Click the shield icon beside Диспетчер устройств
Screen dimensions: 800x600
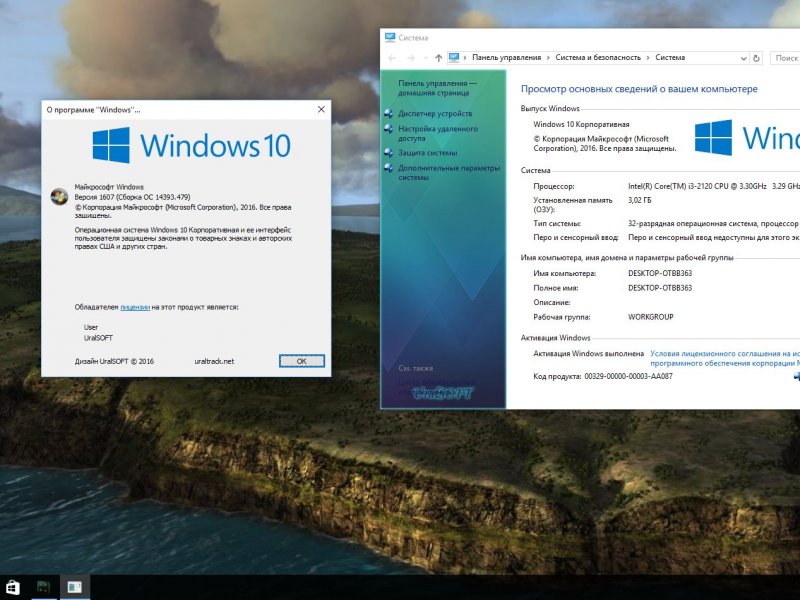[x=389, y=113]
